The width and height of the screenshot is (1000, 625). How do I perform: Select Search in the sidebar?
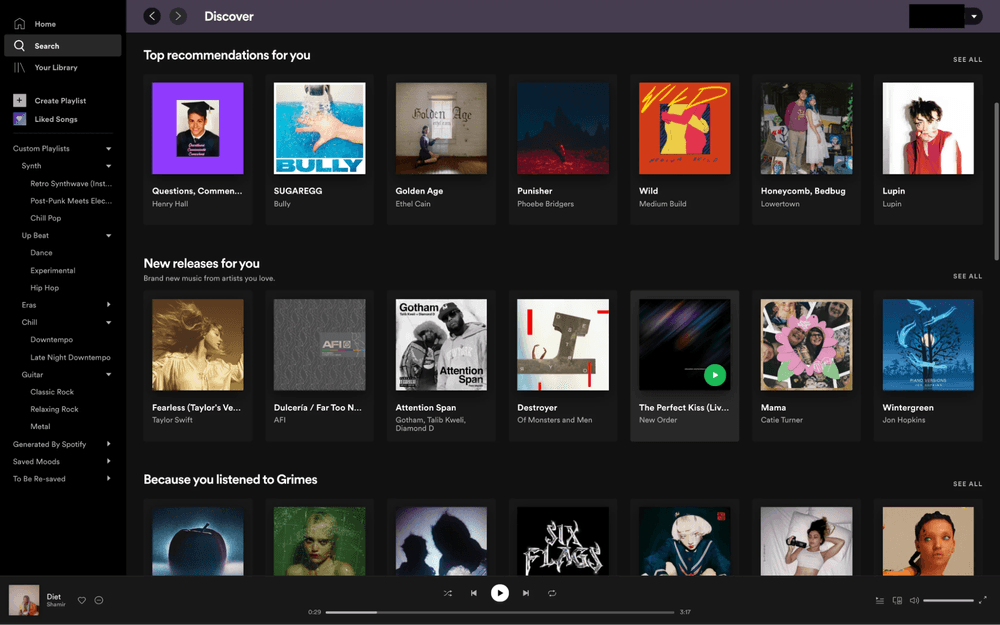47,46
